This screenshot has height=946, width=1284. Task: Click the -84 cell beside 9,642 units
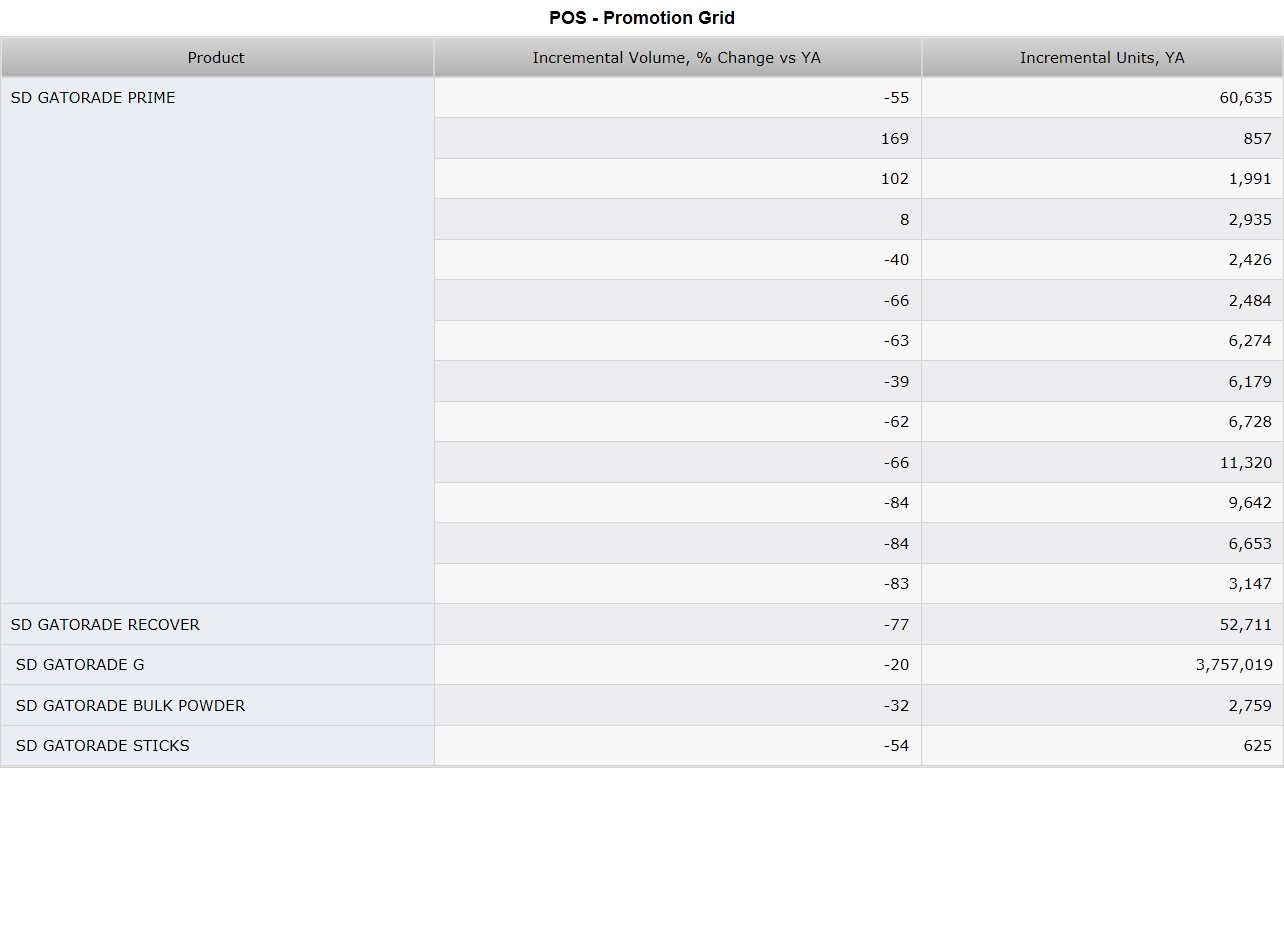[677, 503]
